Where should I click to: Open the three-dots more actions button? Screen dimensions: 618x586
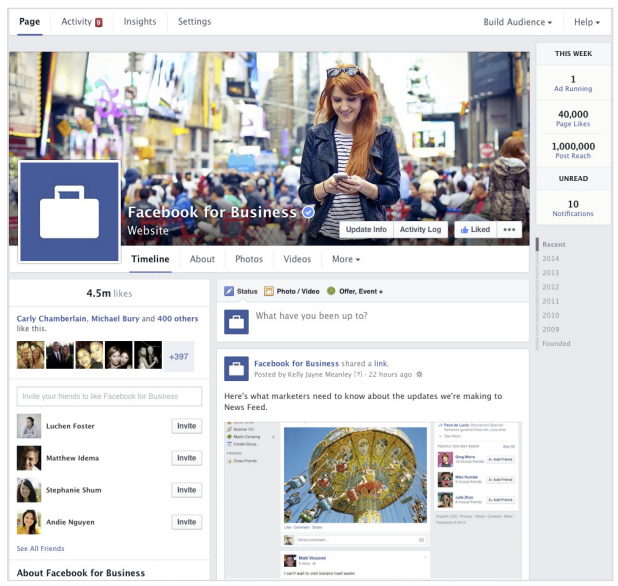509,229
